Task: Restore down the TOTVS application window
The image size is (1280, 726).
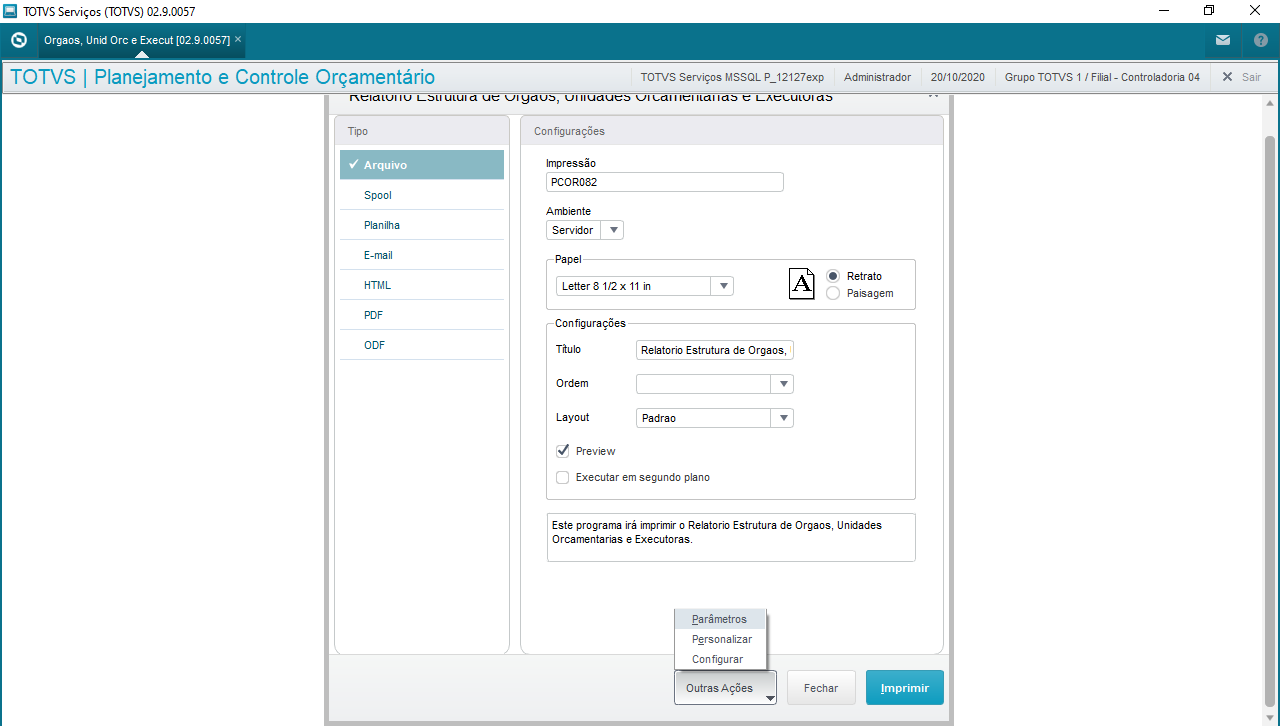Action: (x=1209, y=11)
